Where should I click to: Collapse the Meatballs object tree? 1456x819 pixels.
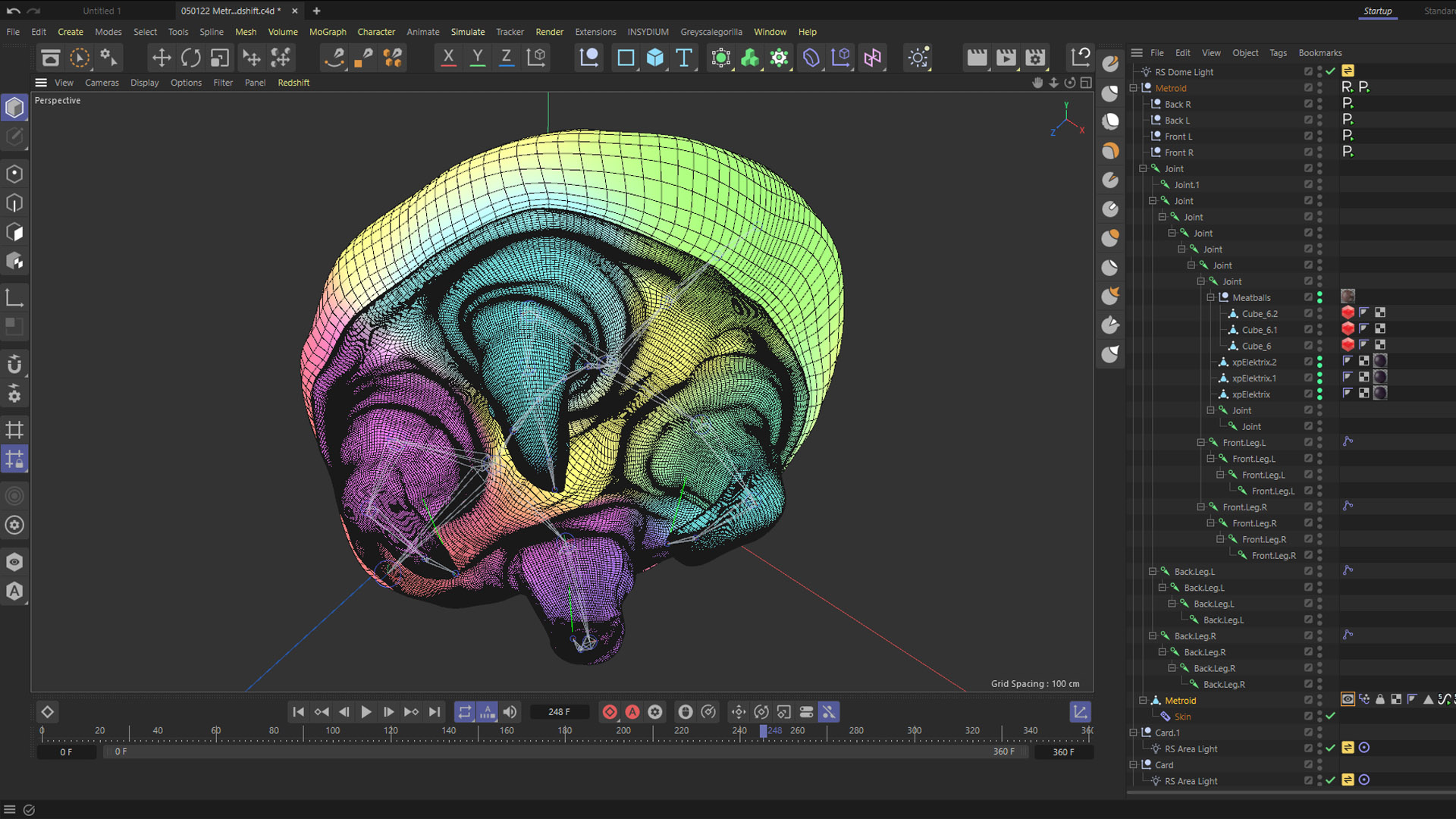pos(1211,297)
